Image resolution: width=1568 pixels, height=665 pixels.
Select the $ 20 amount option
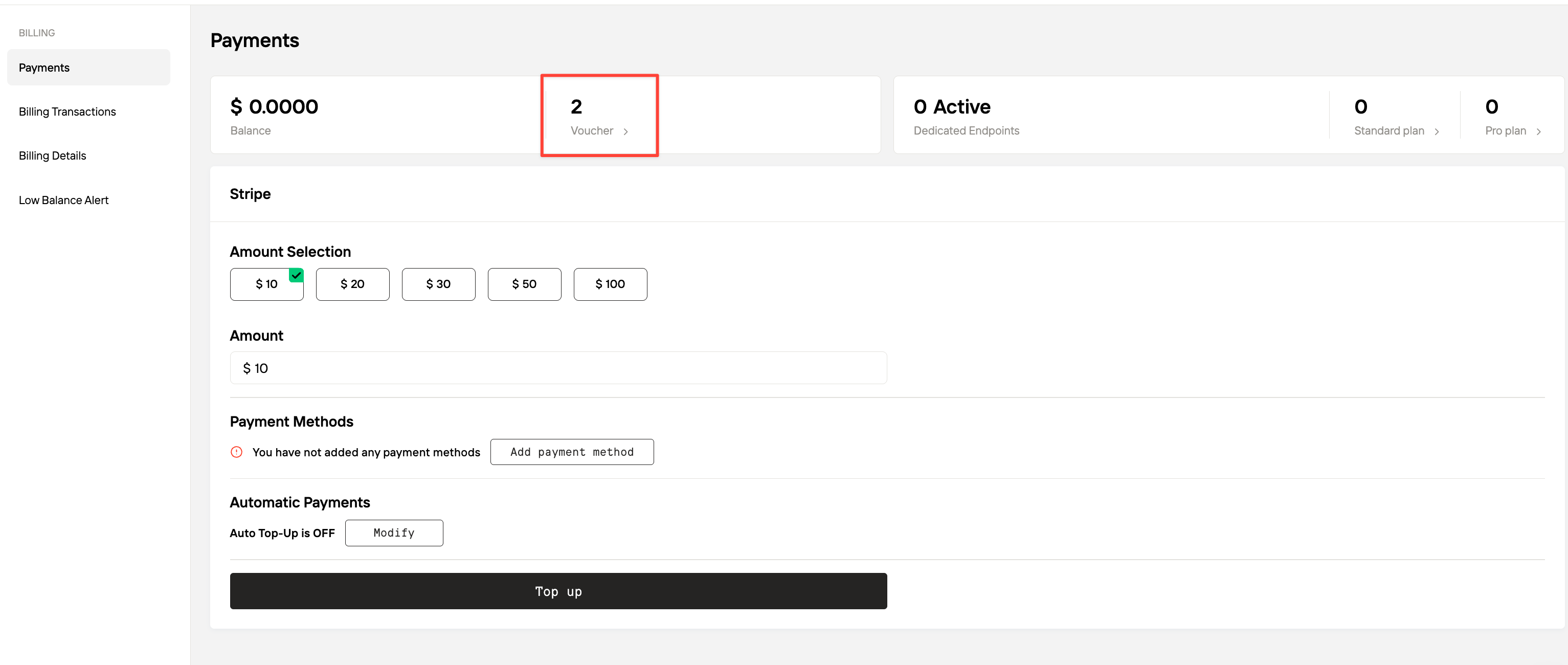(352, 284)
